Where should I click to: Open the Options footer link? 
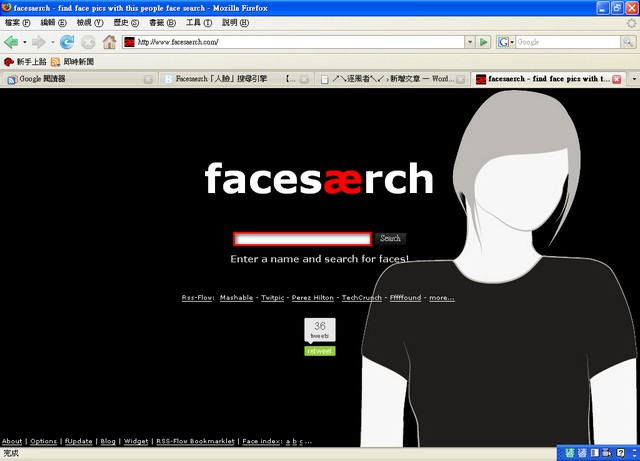click(43, 441)
